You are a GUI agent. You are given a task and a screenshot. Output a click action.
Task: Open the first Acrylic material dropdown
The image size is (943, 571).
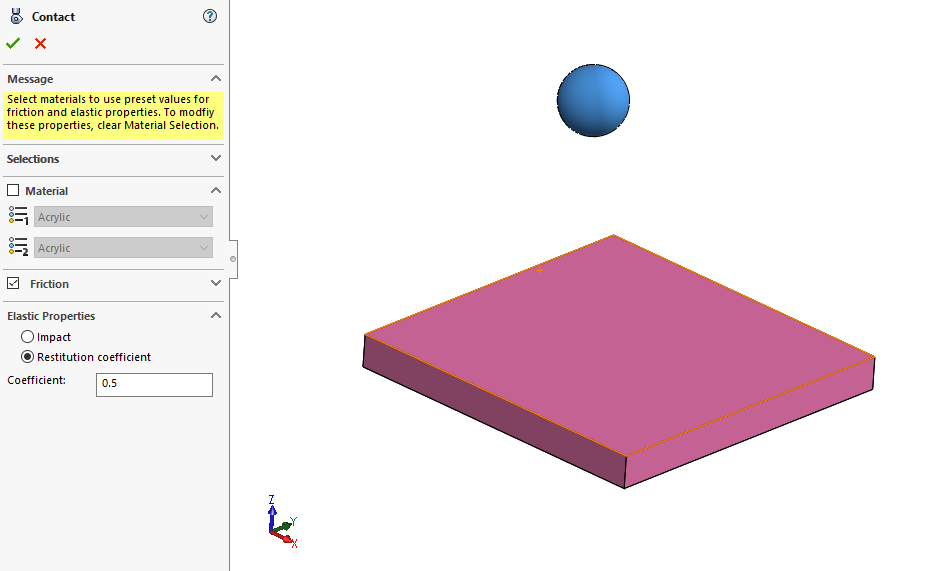[x=123, y=217]
